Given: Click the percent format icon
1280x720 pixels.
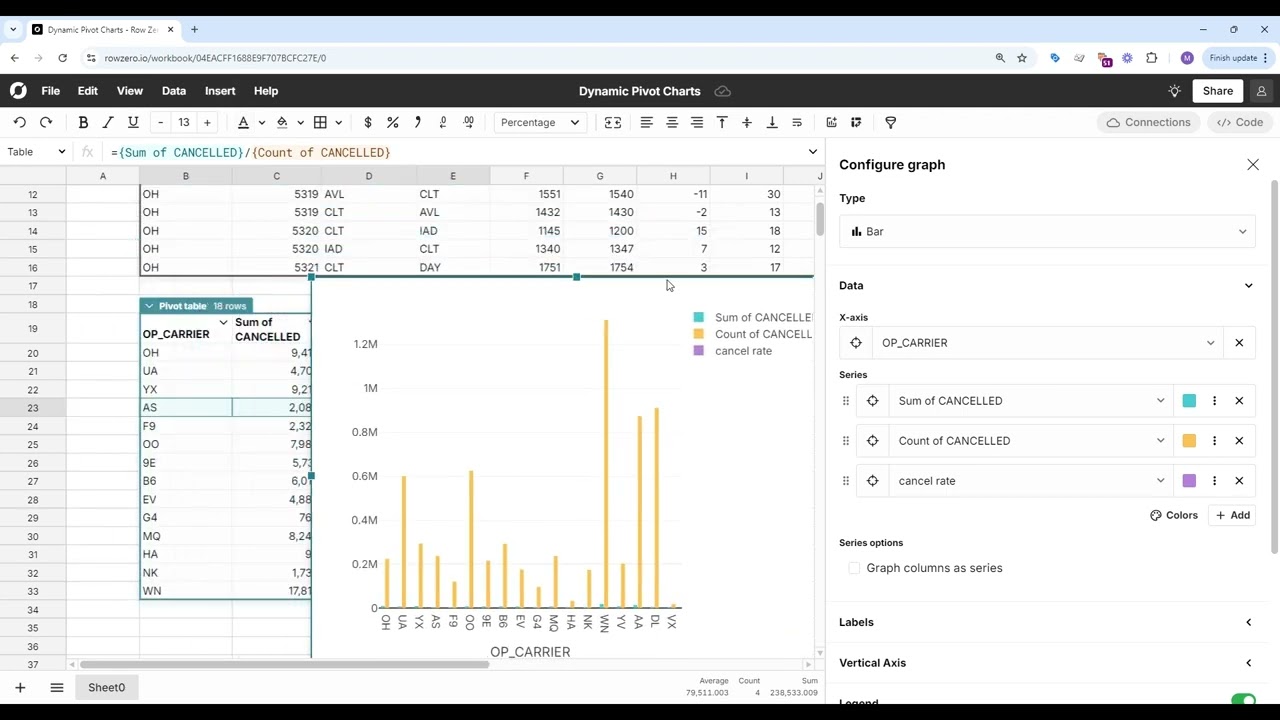Looking at the screenshot, I should tap(393, 122).
